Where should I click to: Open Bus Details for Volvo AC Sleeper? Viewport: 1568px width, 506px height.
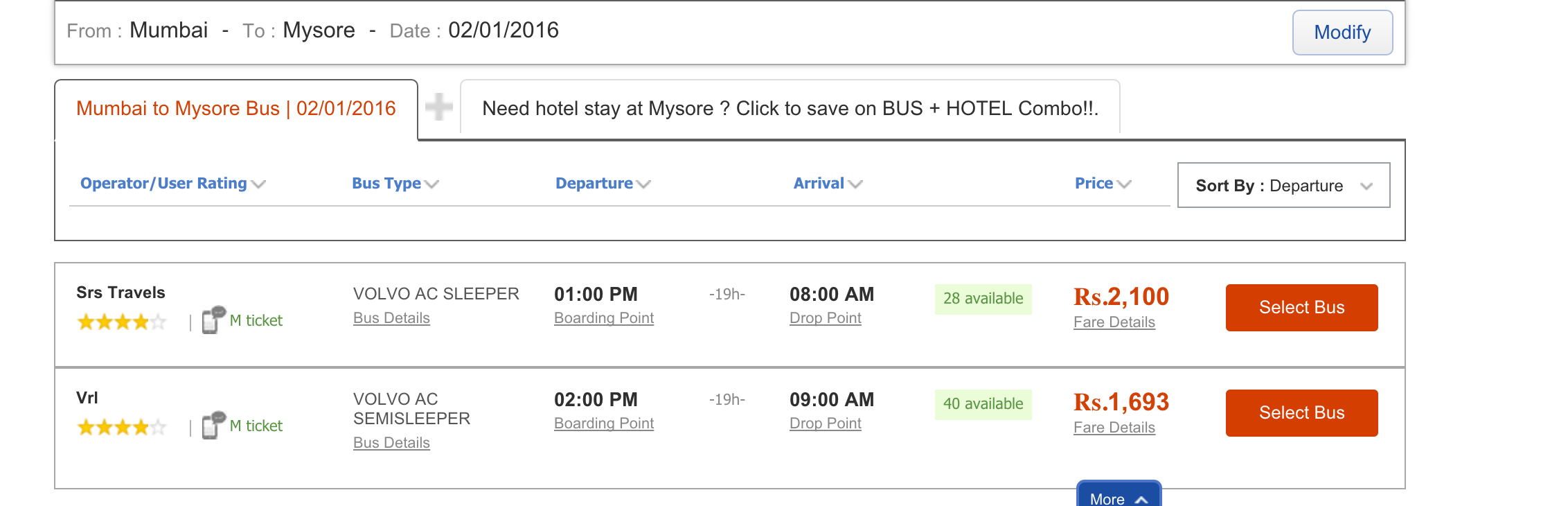coord(391,318)
